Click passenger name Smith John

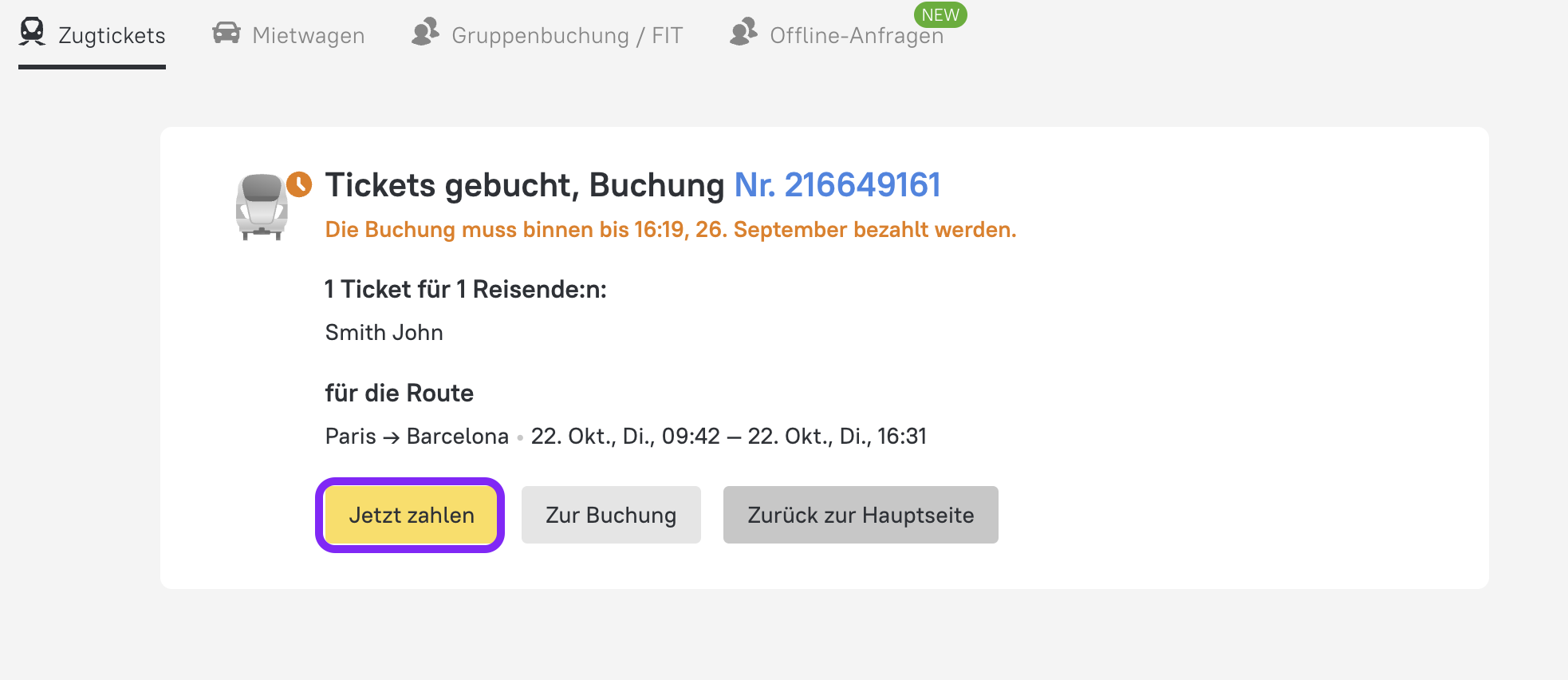[384, 332]
